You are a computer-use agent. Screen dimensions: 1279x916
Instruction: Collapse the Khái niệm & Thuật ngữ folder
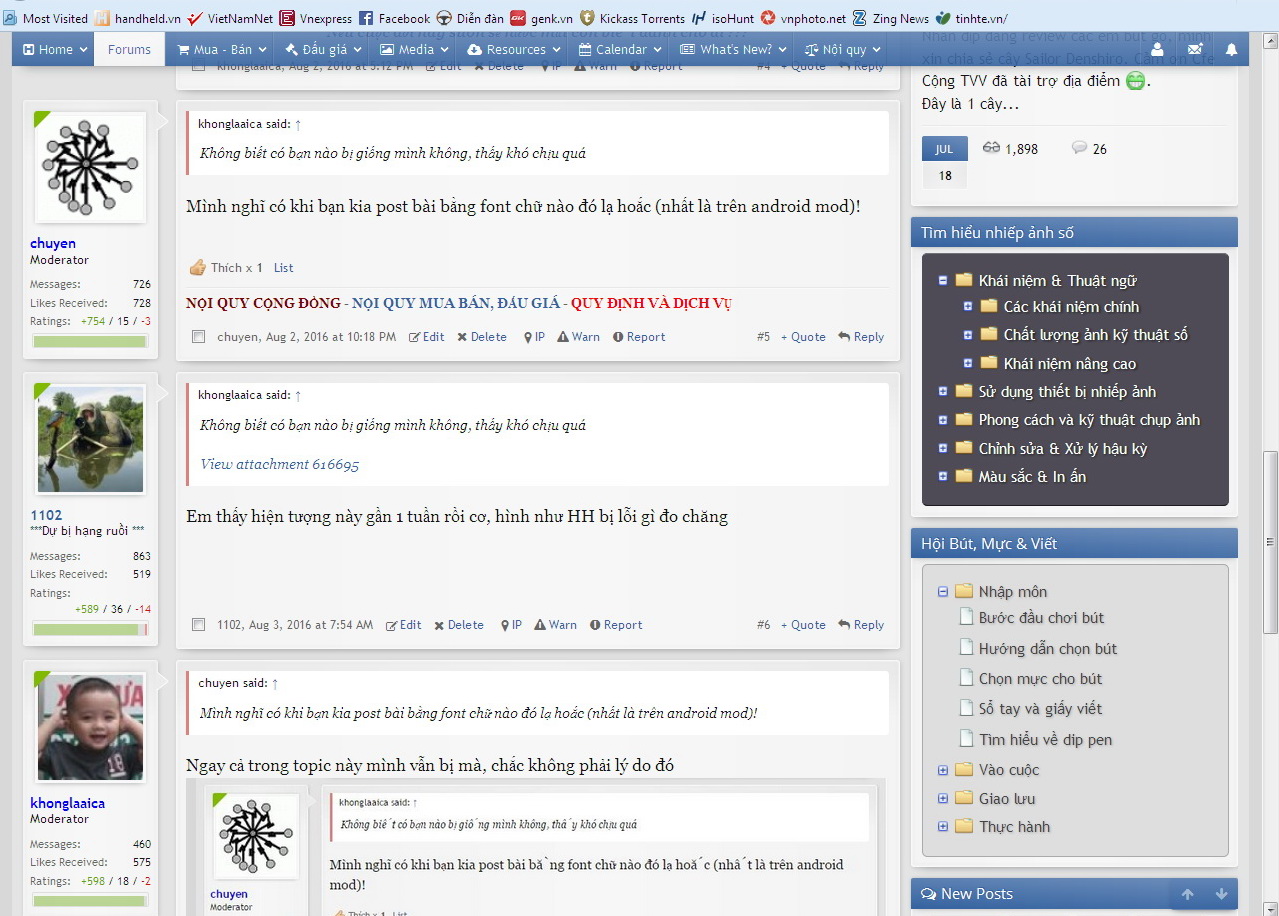click(942, 281)
